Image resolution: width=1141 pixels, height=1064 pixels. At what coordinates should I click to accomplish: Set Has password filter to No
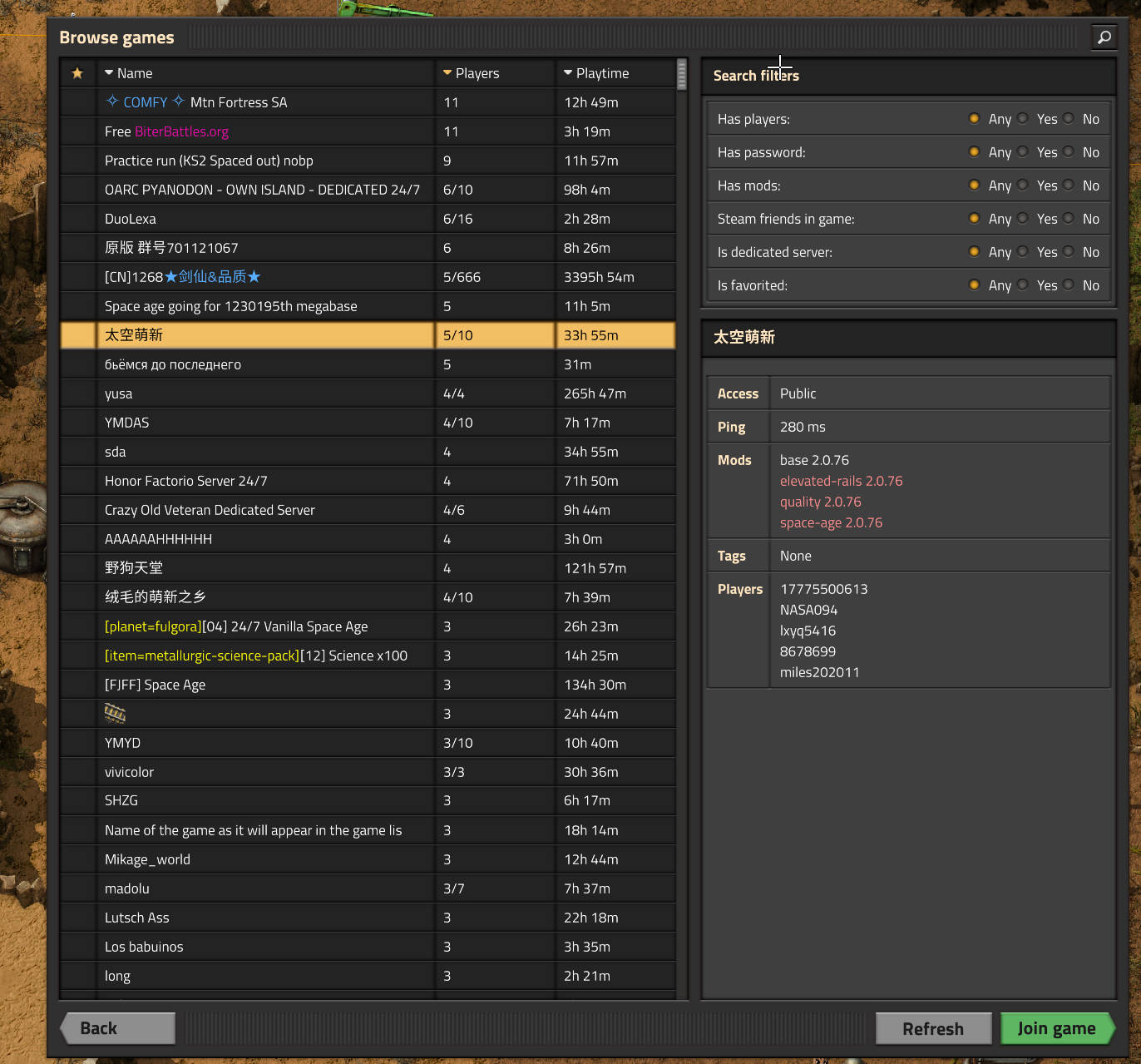(x=1070, y=152)
